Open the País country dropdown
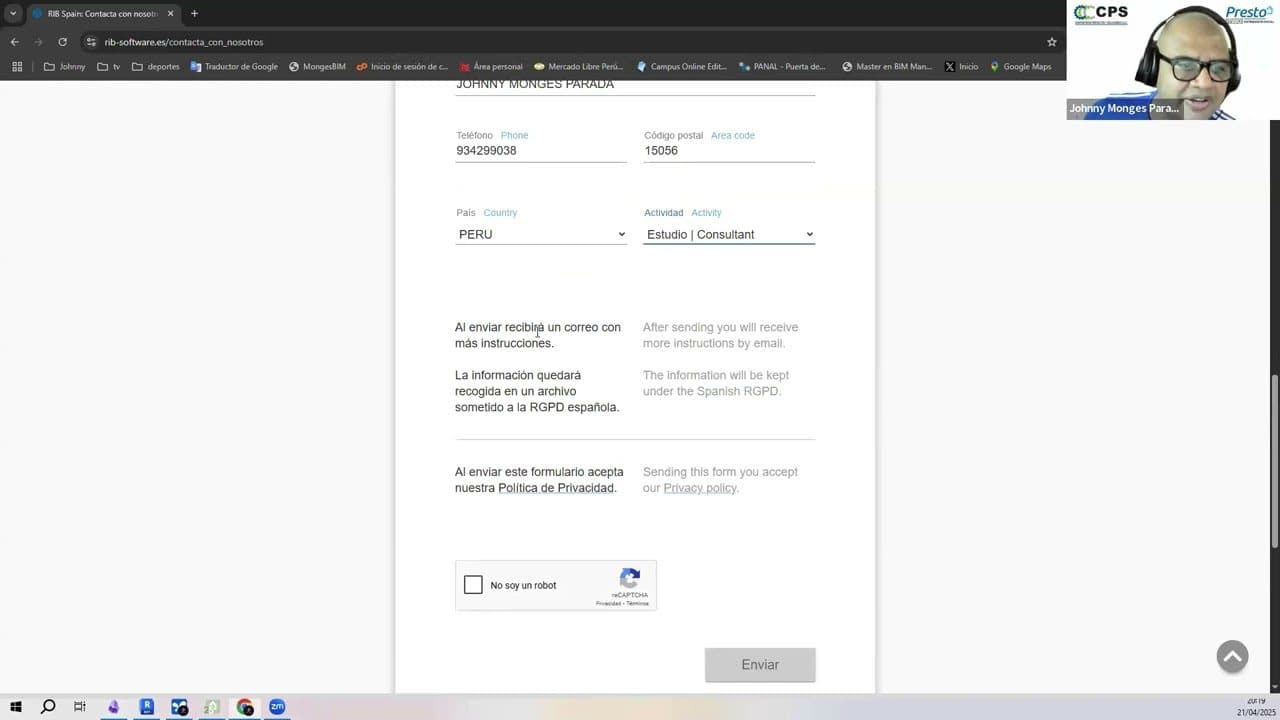 [x=540, y=235]
